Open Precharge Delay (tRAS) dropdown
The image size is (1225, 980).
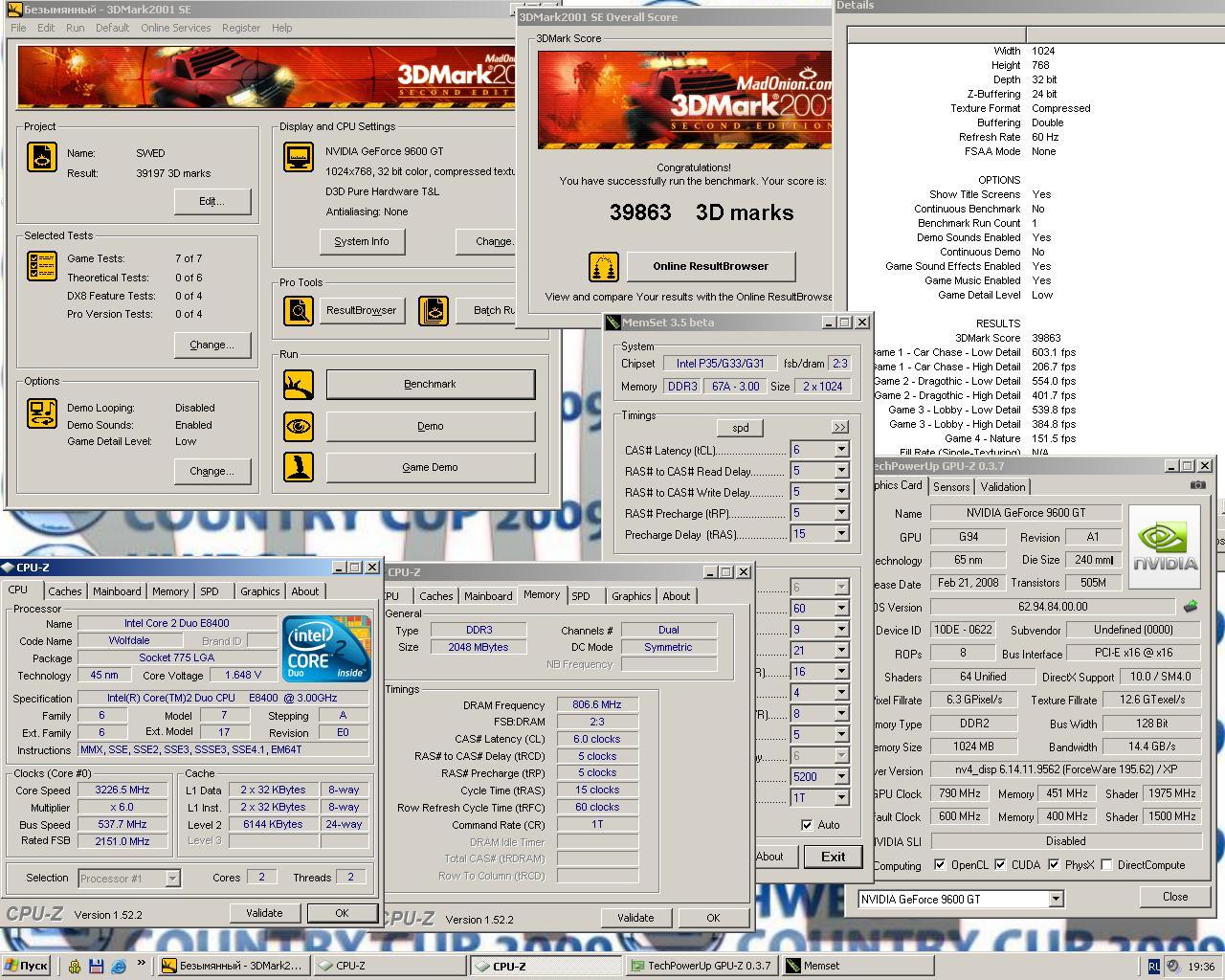click(841, 534)
